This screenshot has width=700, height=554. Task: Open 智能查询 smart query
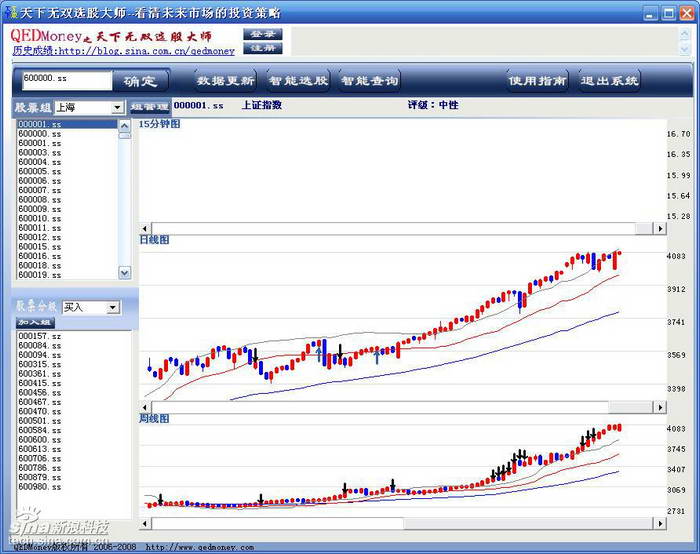370,81
